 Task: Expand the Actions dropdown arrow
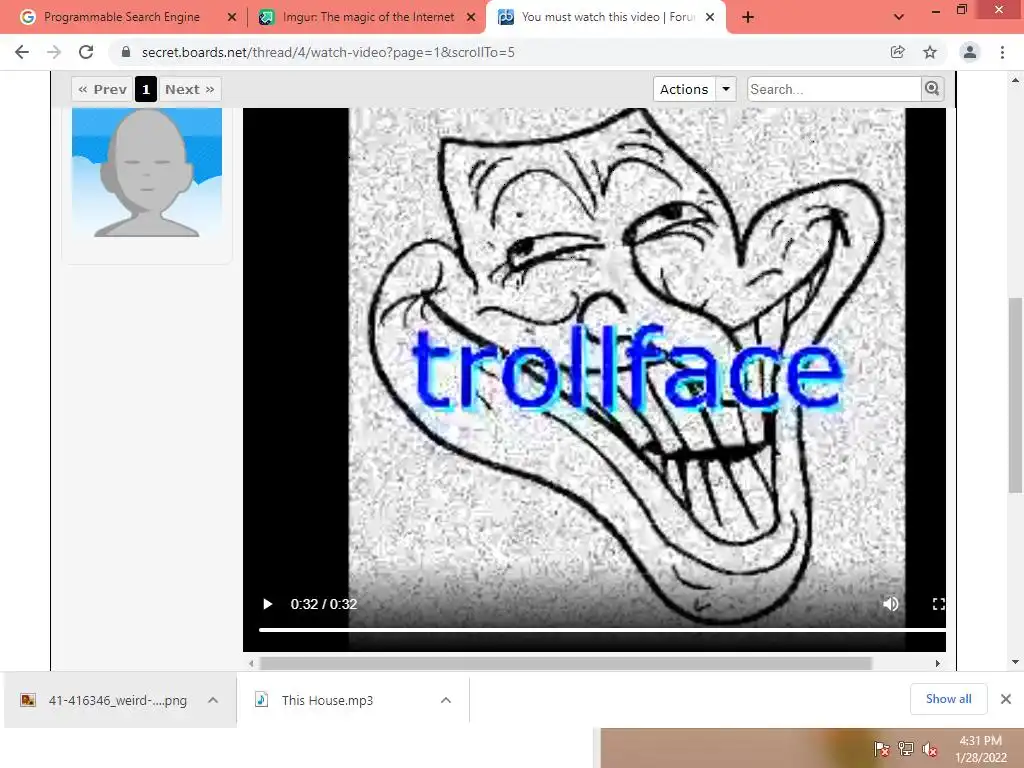(726, 89)
